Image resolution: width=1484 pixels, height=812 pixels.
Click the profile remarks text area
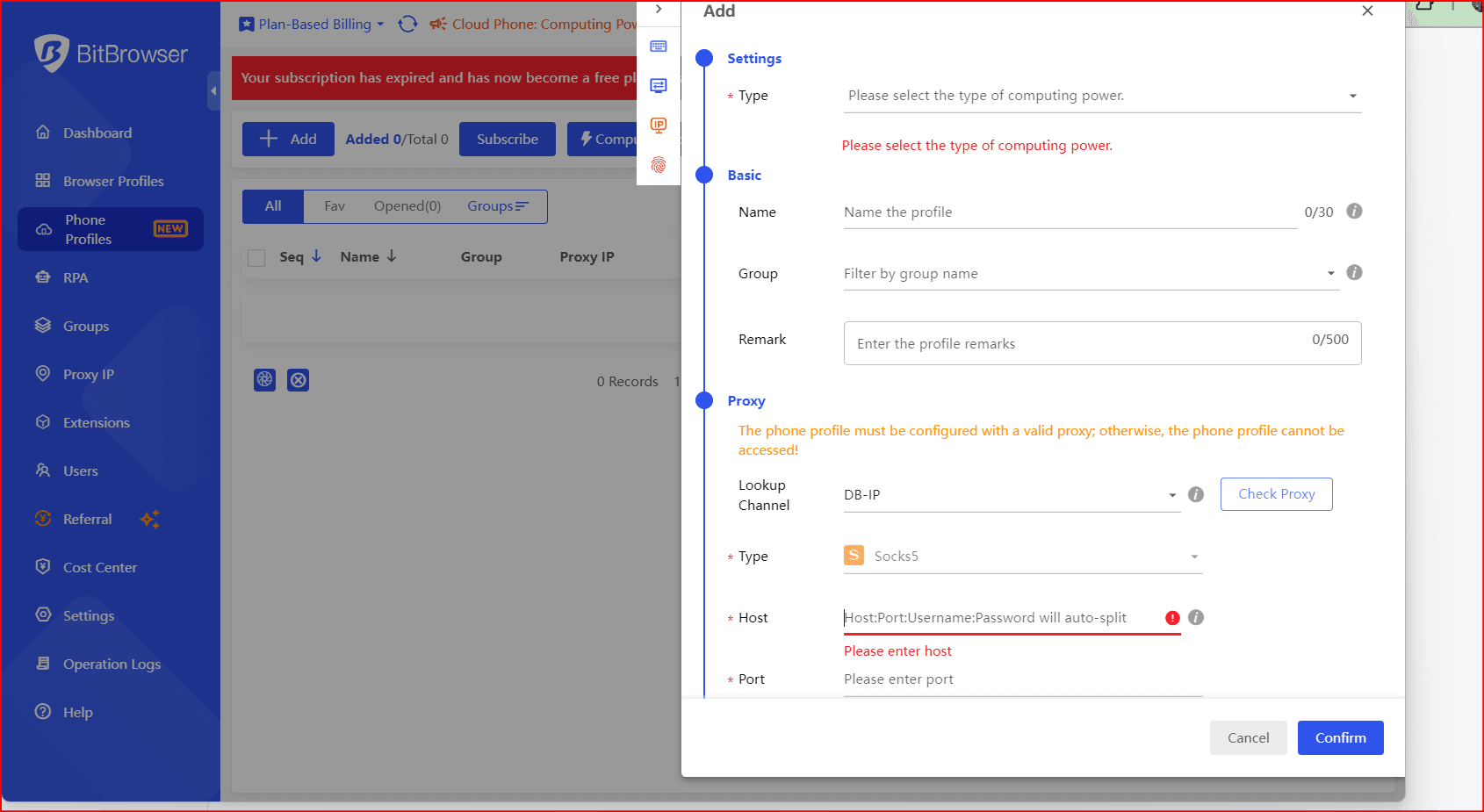(x=1102, y=343)
